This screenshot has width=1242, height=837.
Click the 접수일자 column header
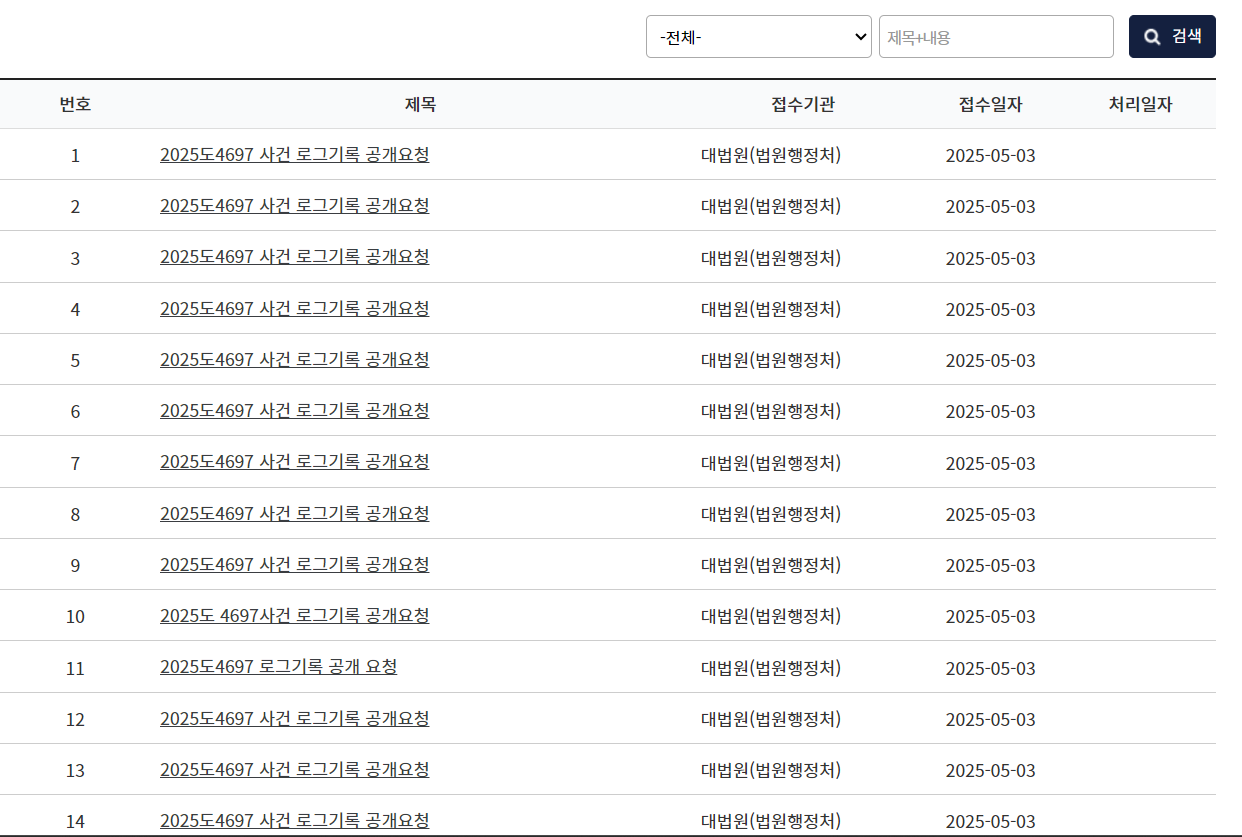pos(990,104)
